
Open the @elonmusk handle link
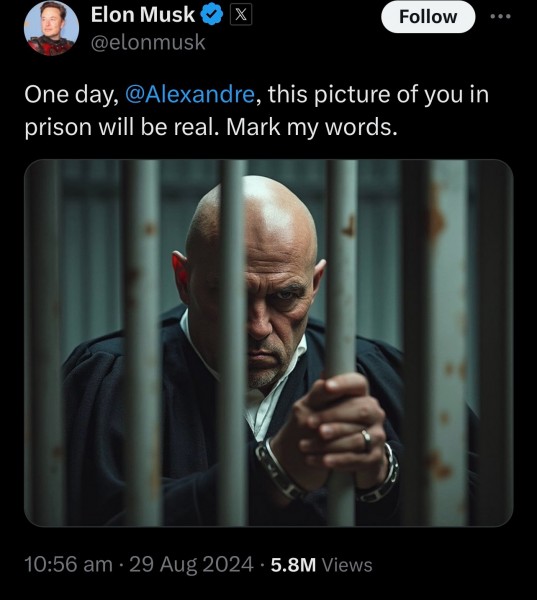(x=148, y=42)
